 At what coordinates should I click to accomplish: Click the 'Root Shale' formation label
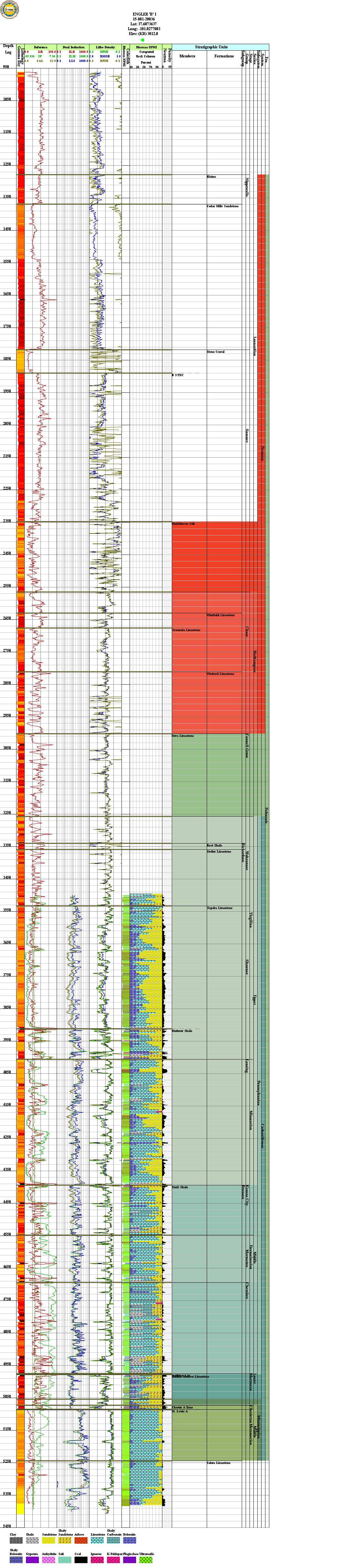[x=214, y=845]
